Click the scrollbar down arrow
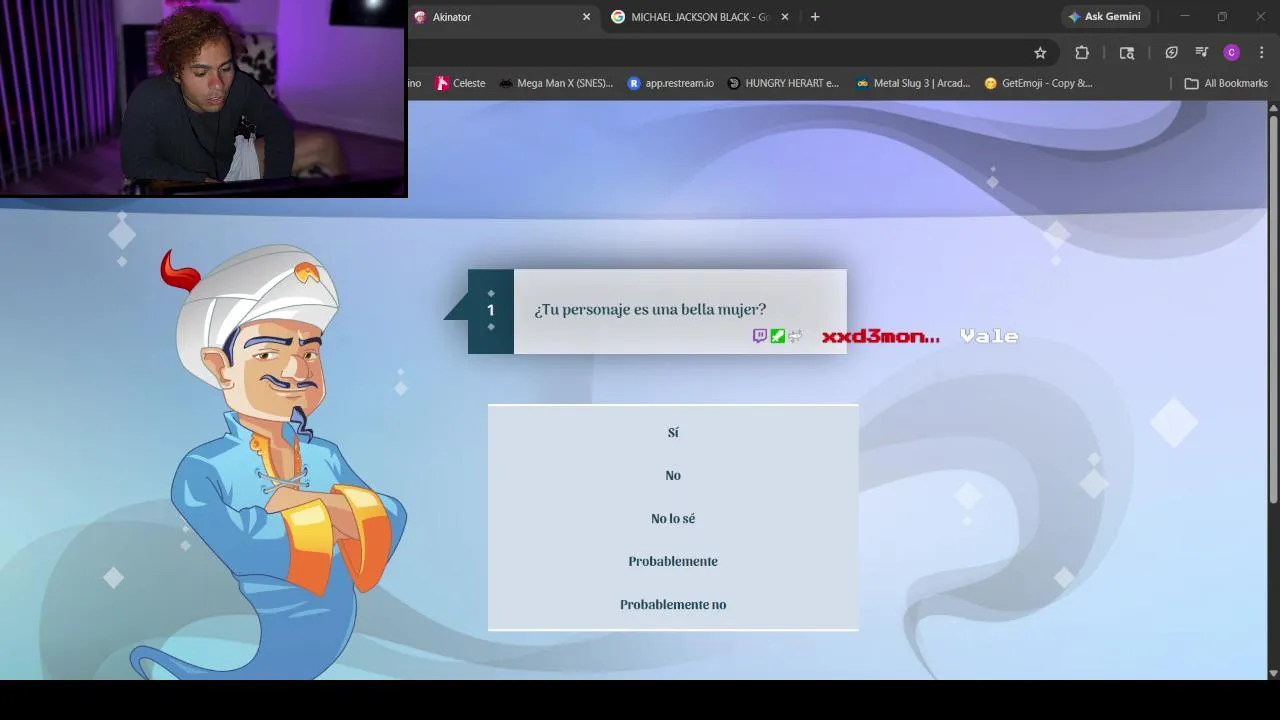 tap(1273, 673)
